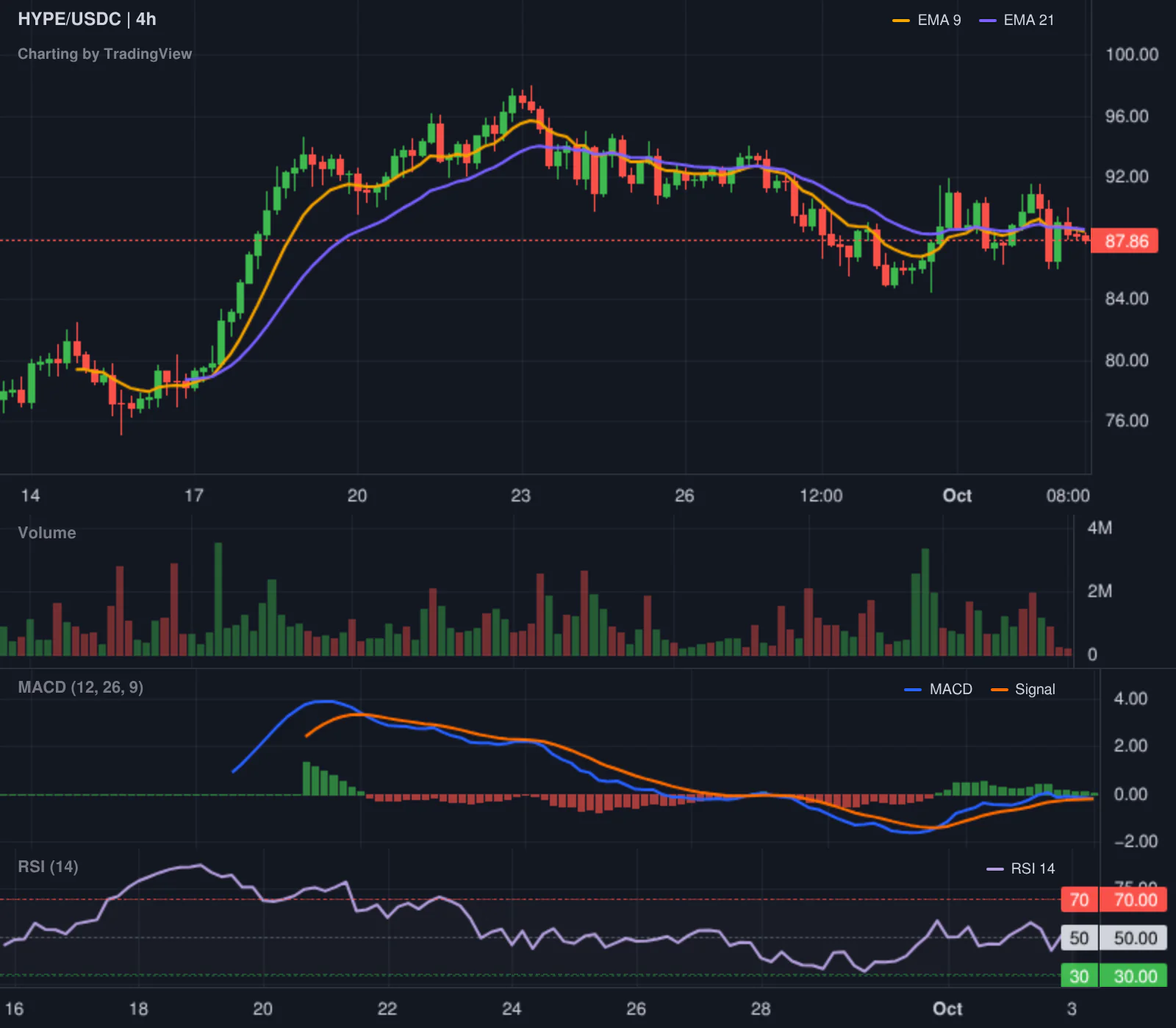Click the green 30.00 oversold level label
Viewport: 1176px width, 1028px height.
[1133, 976]
